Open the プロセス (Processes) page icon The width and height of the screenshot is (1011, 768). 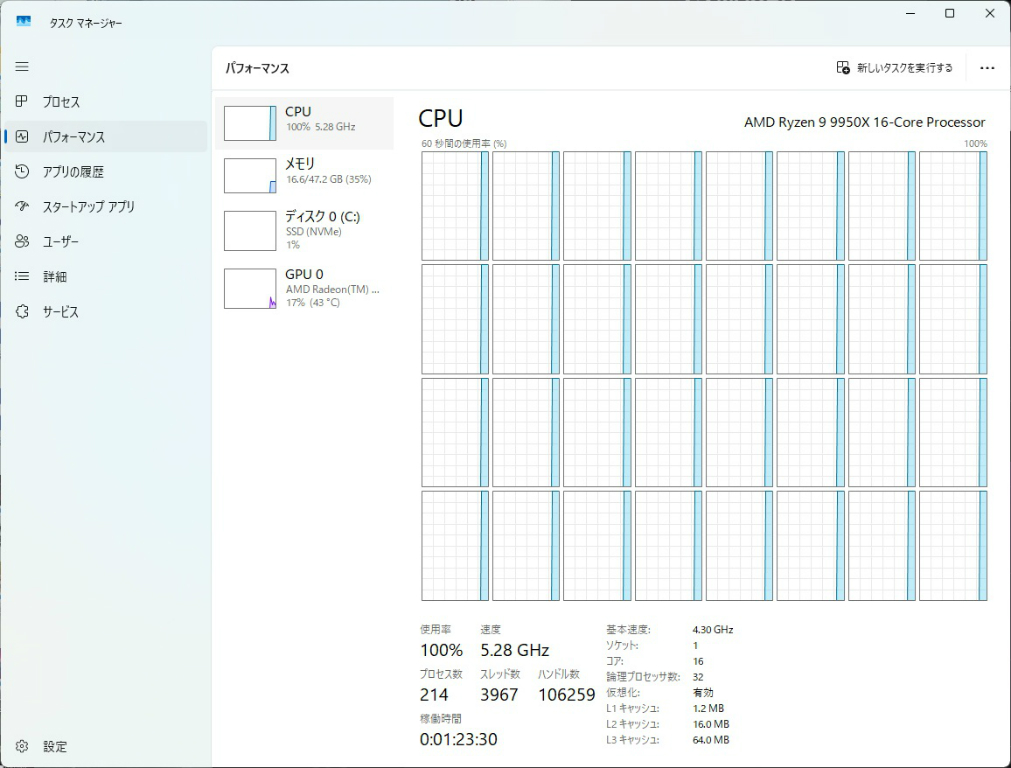point(22,102)
